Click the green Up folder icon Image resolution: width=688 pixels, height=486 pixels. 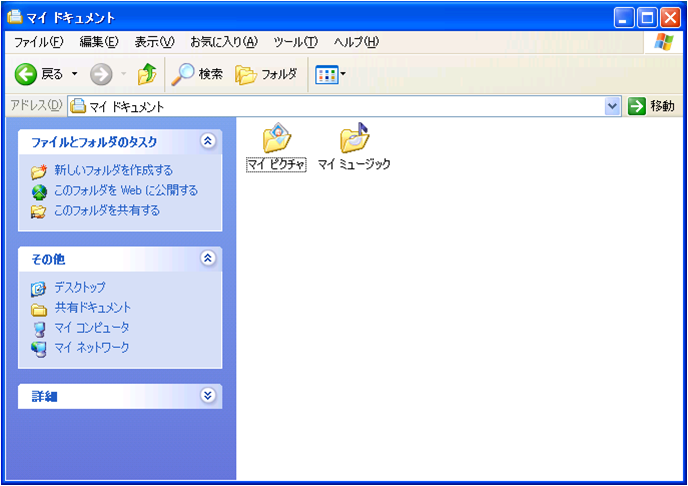tap(147, 74)
